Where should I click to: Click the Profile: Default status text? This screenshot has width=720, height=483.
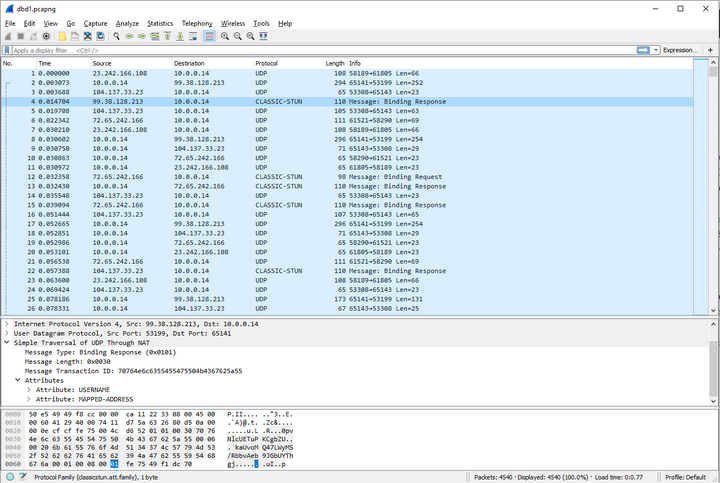click(x=686, y=477)
